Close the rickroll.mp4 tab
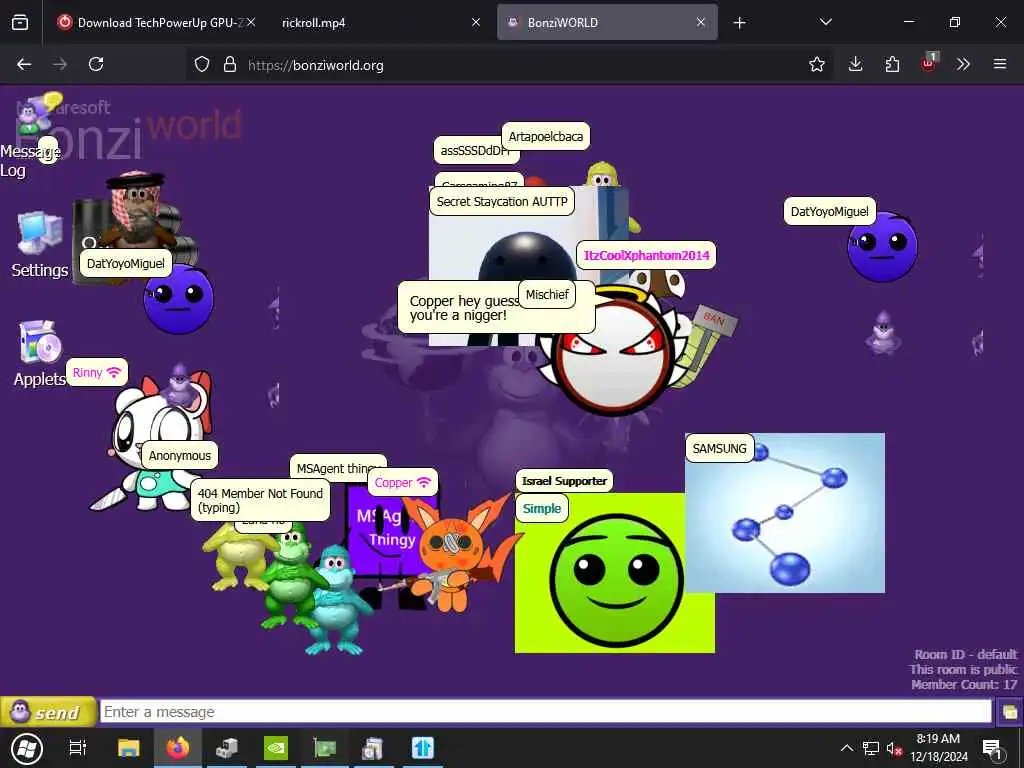The width and height of the screenshot is (1024, 768). [476, 22]
